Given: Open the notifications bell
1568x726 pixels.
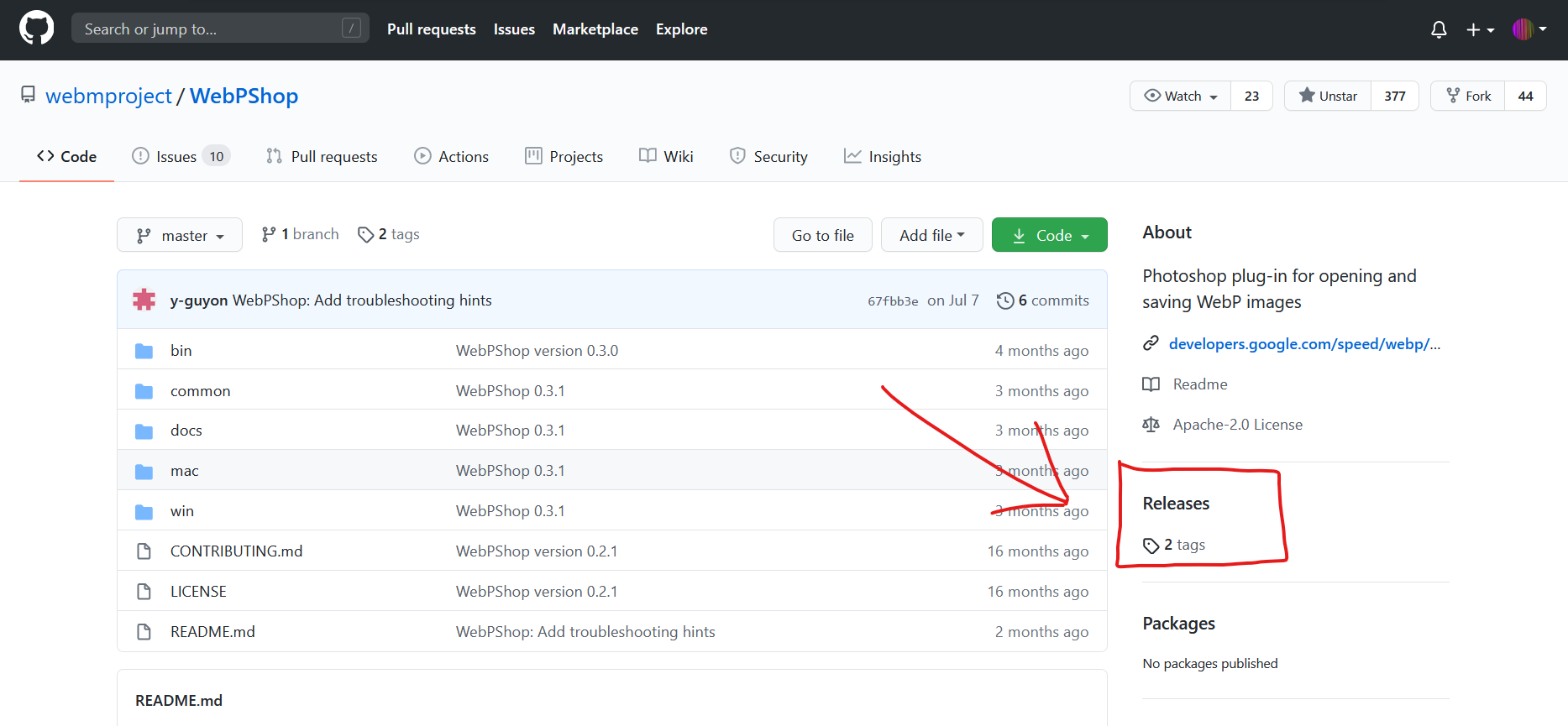Looking at the screenshot, I should (1439, 29).
